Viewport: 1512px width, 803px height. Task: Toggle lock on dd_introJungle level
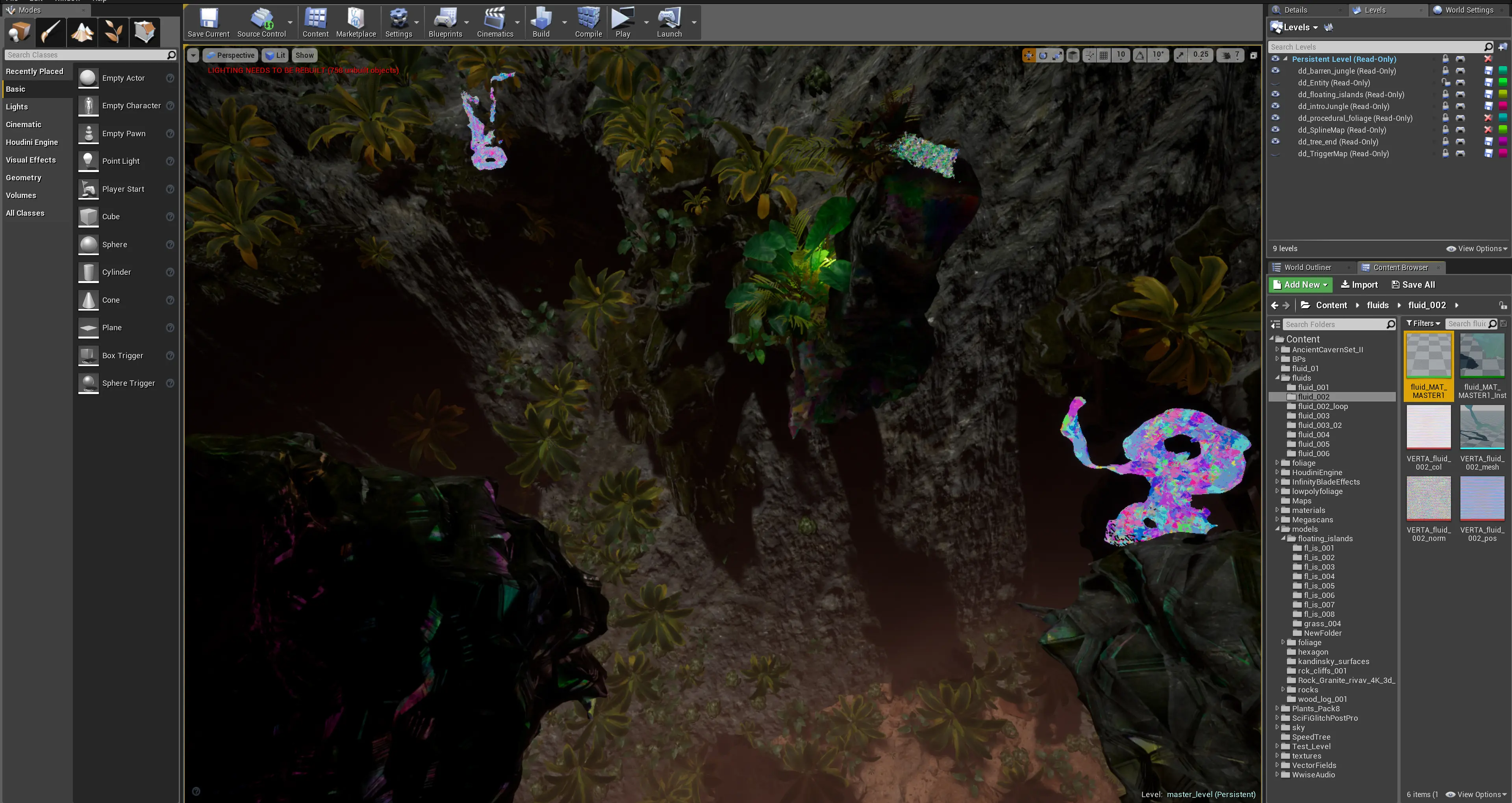(x=1446, y=106)
